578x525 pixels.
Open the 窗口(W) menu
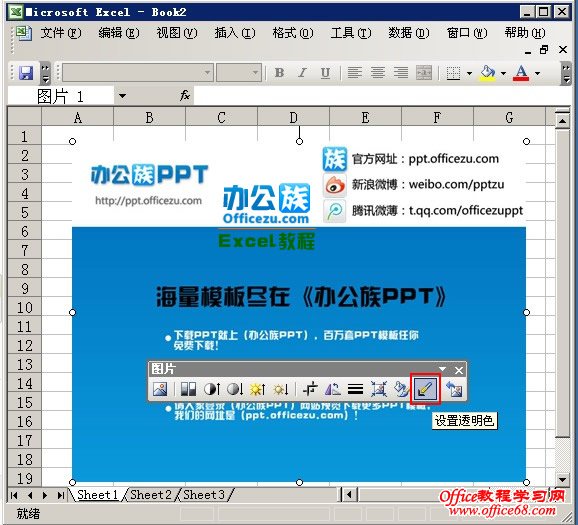[467, 33]
